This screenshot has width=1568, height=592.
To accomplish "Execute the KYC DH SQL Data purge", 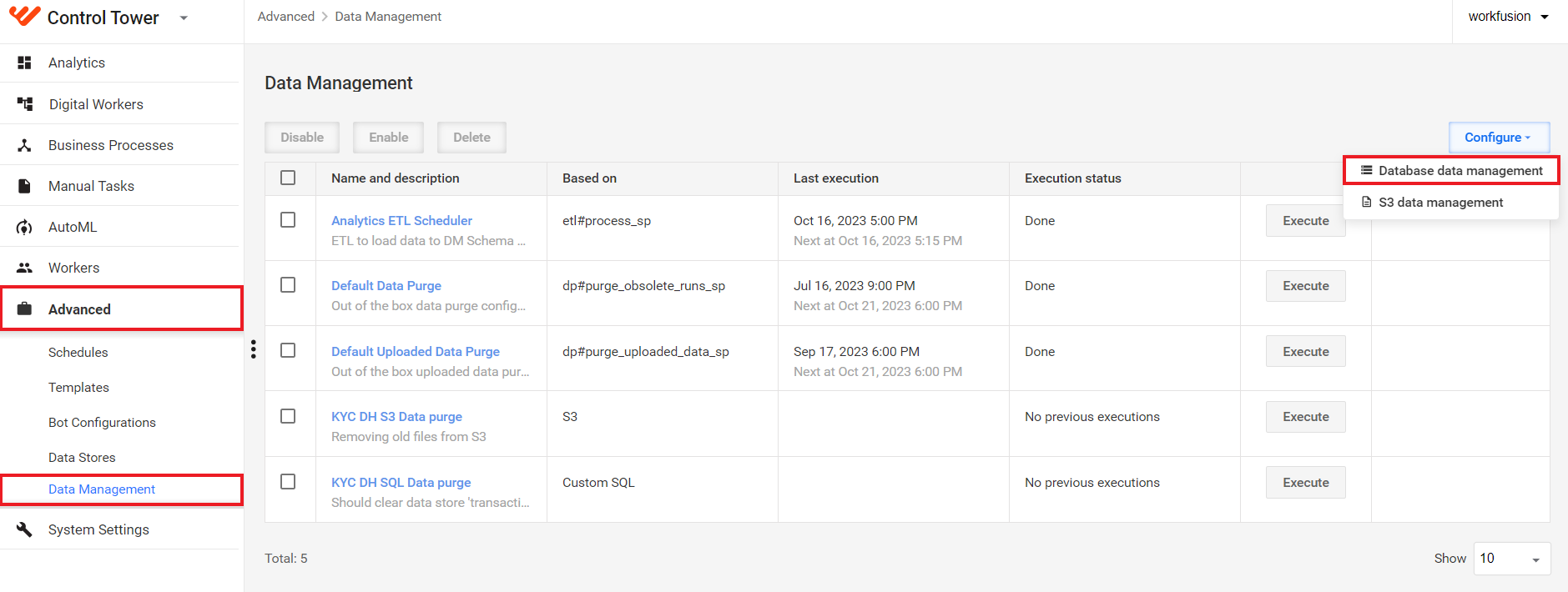I will [x=1305, y=483].
